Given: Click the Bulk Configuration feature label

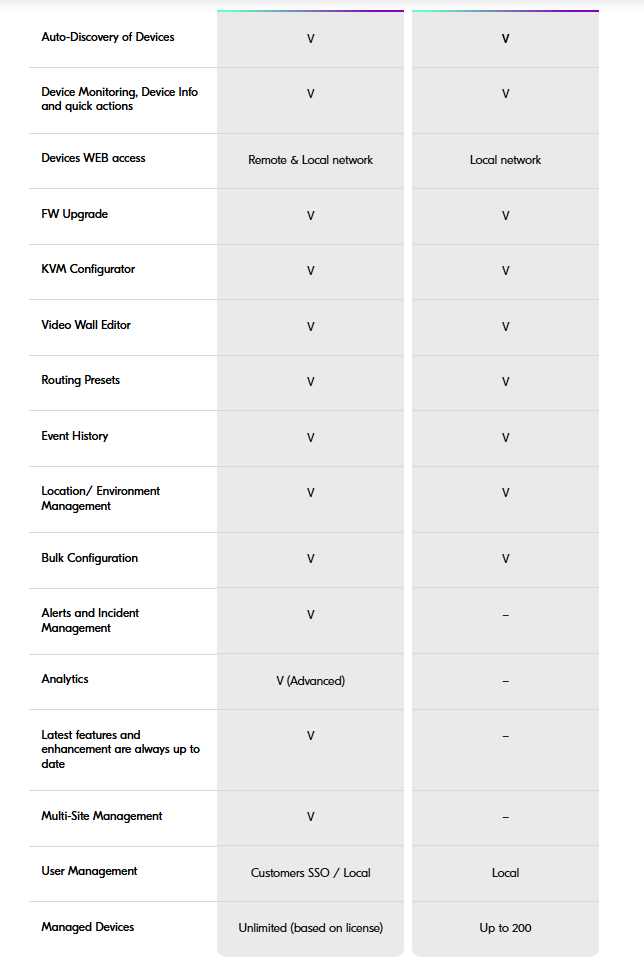Looking at the screenshot, I should tap(90, 558).
